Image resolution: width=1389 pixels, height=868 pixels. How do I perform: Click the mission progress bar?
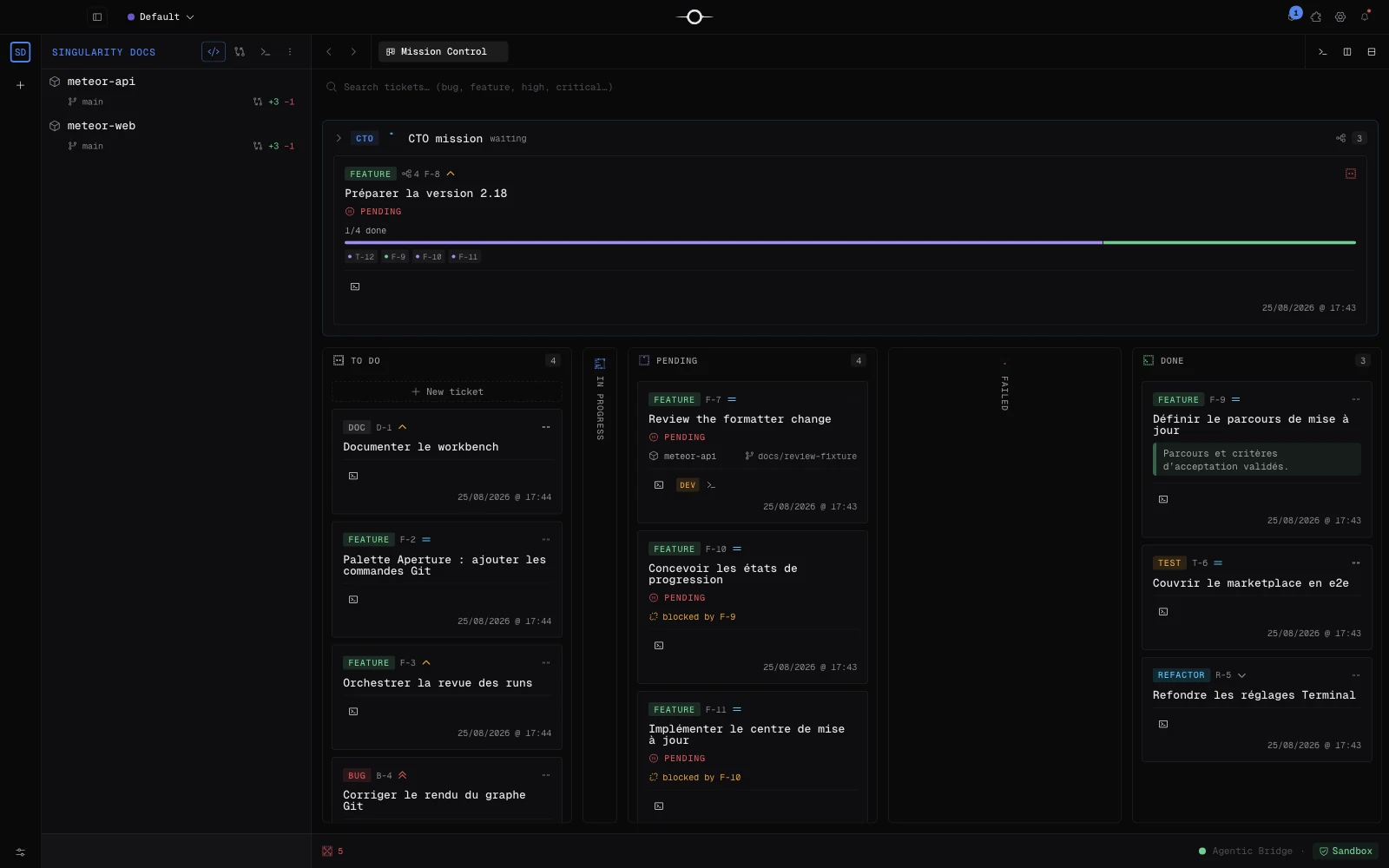coord(850,243)
